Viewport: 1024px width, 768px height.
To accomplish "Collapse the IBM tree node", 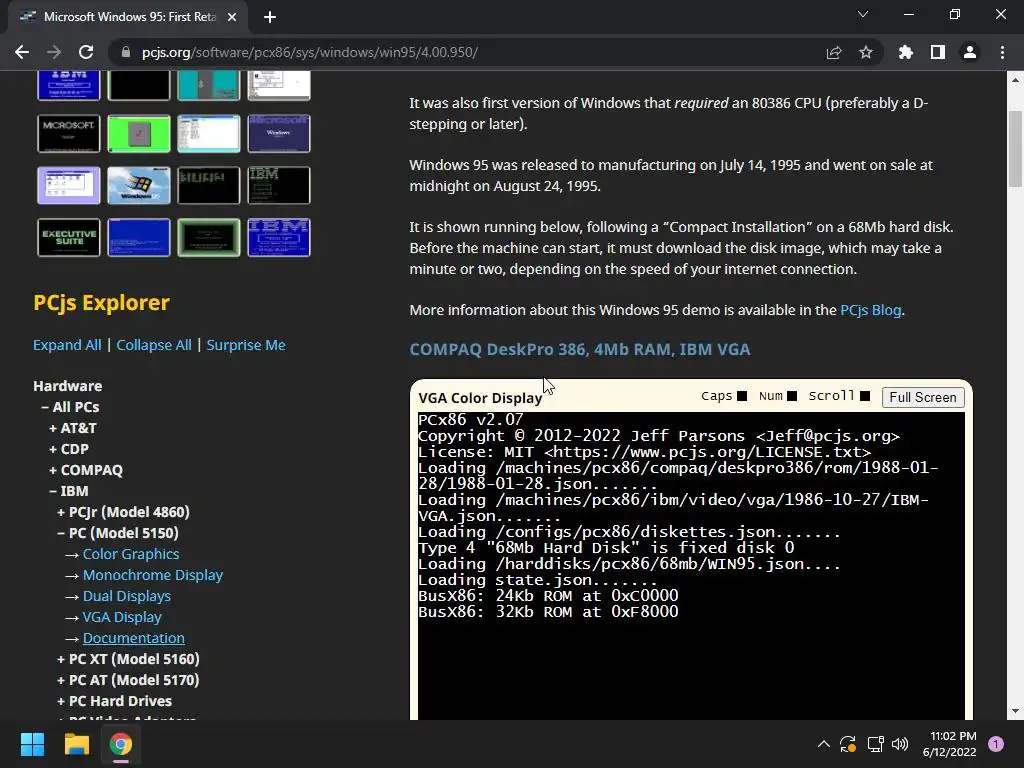I will tap(69, 490).
